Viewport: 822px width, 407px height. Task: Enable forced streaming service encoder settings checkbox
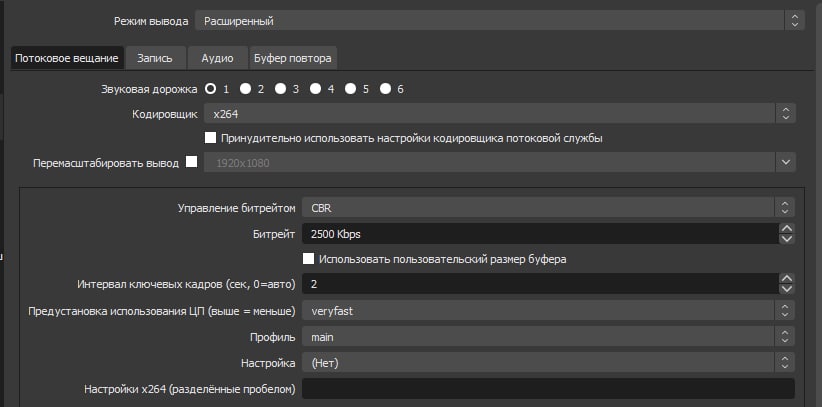coord(210,138)
